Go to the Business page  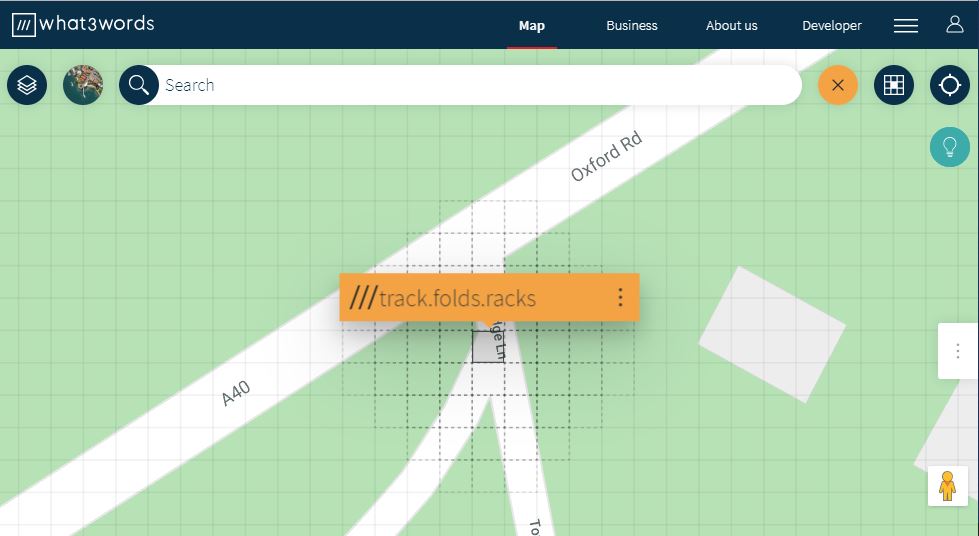(632, 26)
